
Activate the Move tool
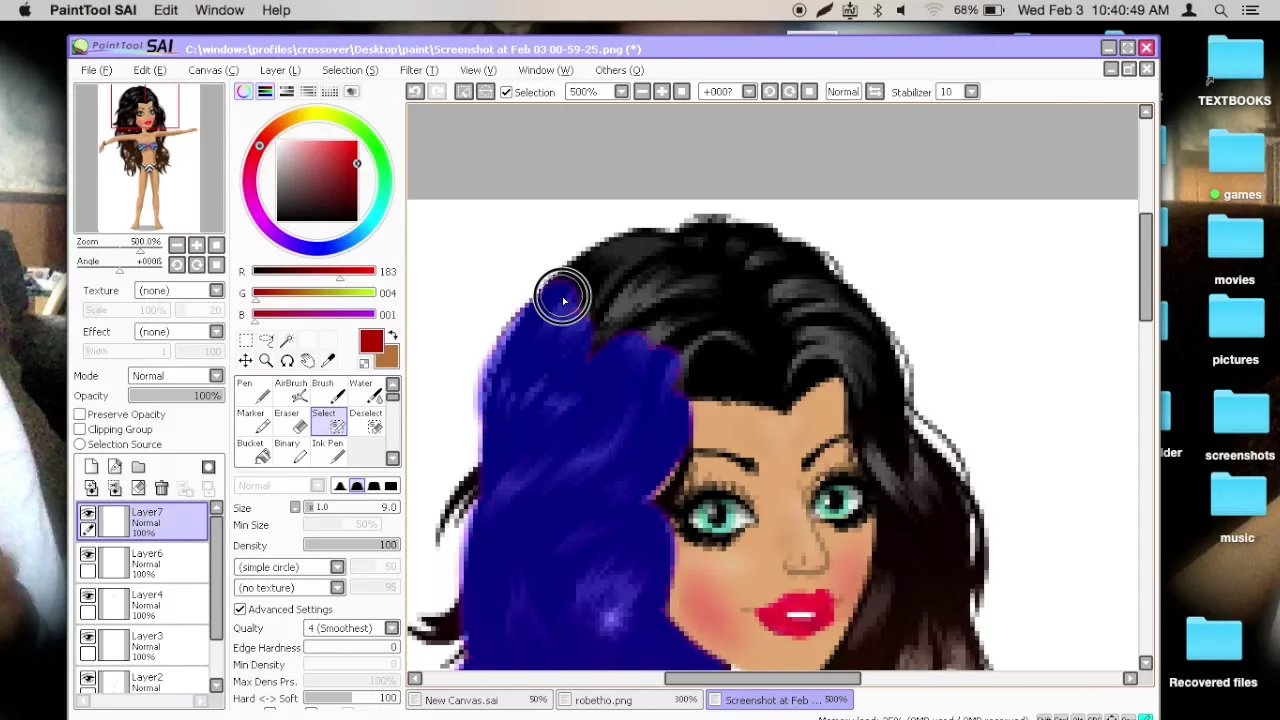(x=245, y=361)
